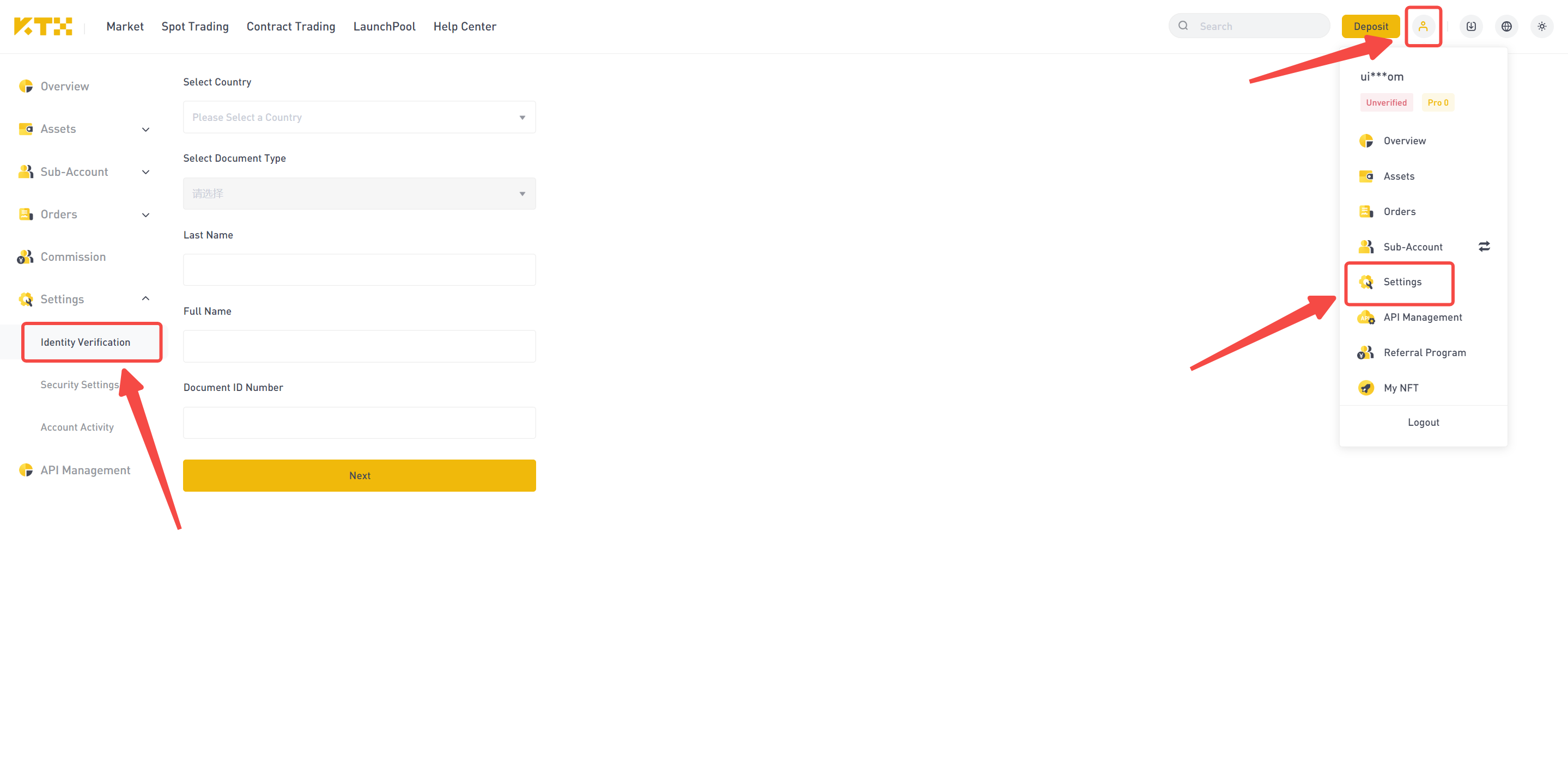The width and height of the screenshot is (1568, 771).
Task: Click the Referral Program icon in menu
Action: pyautogui.click(x=1365, y=352)
